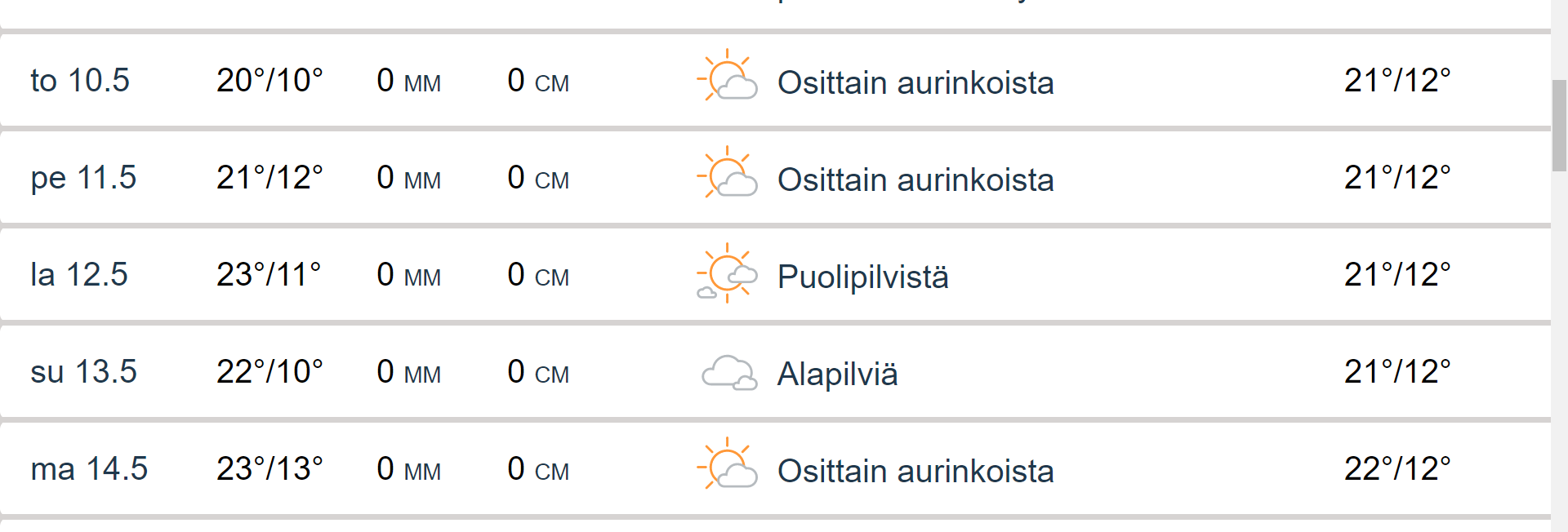
Task: Open the ma 14.5 day forecast
Action: [x=89, y=469]
